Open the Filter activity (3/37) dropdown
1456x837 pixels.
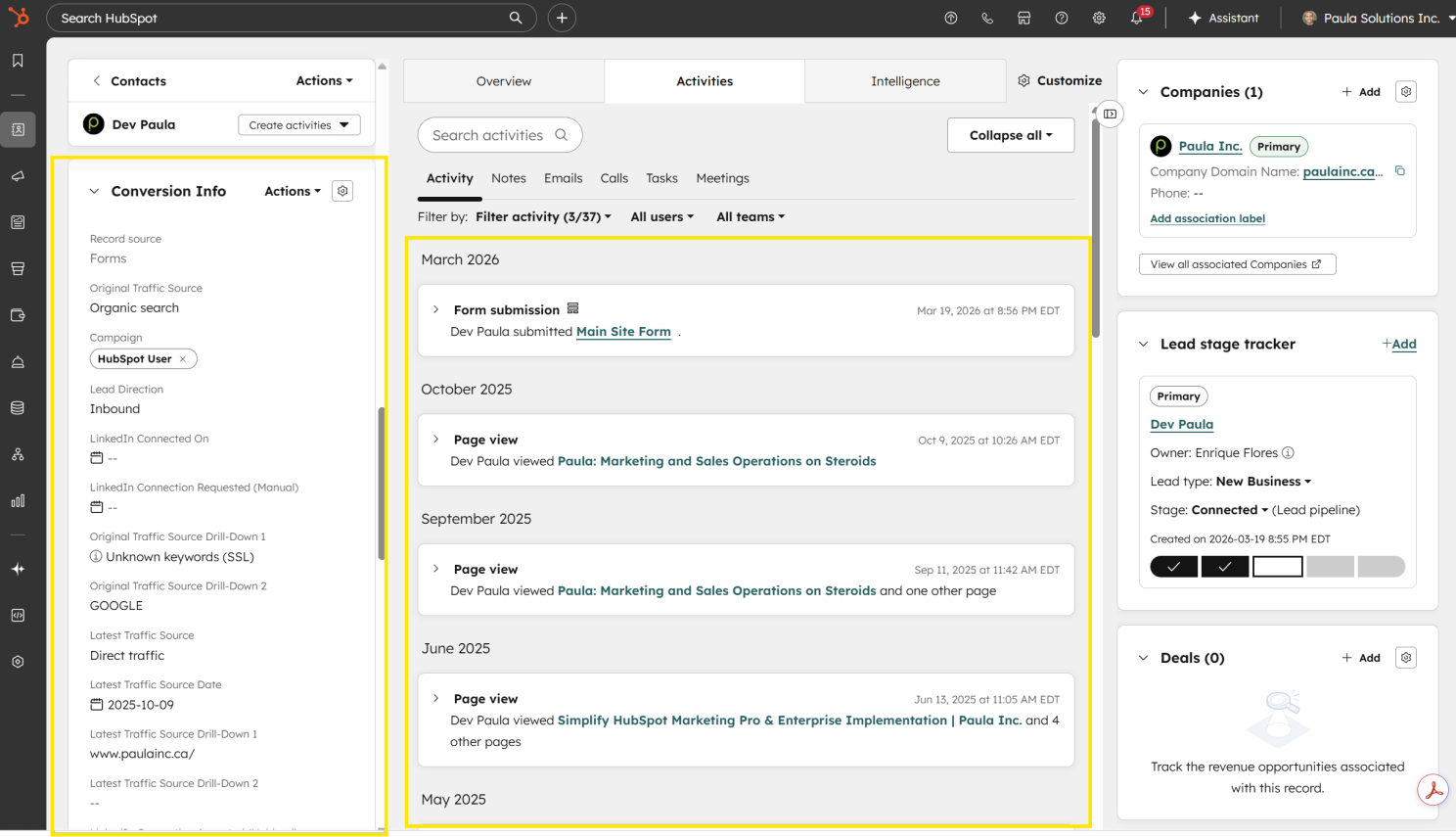coord(543,217)
